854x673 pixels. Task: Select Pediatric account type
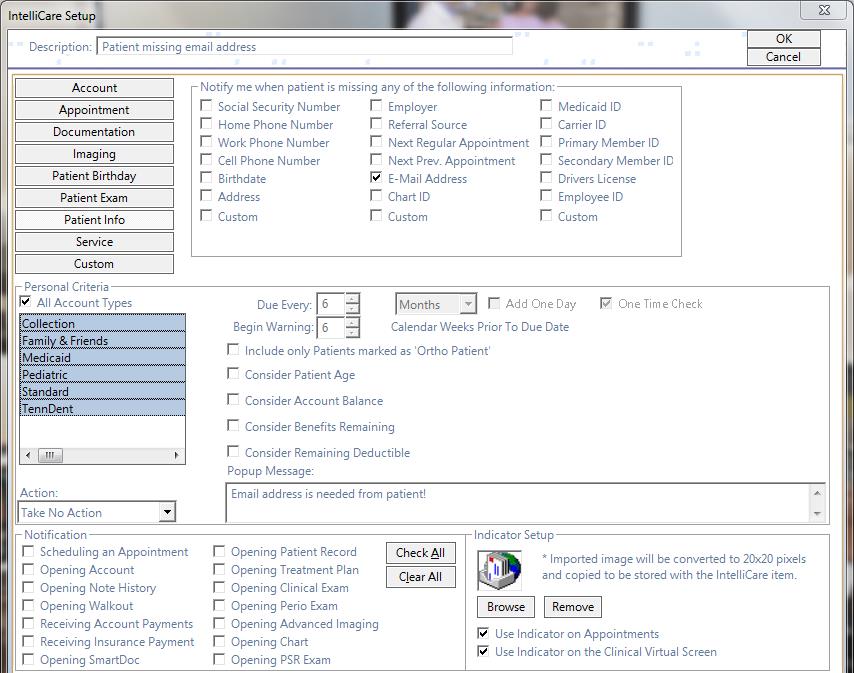(102, 375)
